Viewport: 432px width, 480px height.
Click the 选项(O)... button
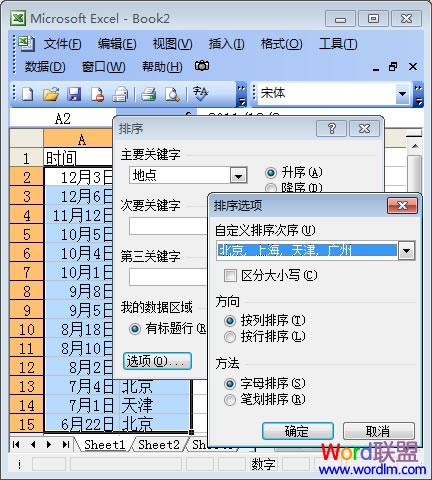click(157, 361)
